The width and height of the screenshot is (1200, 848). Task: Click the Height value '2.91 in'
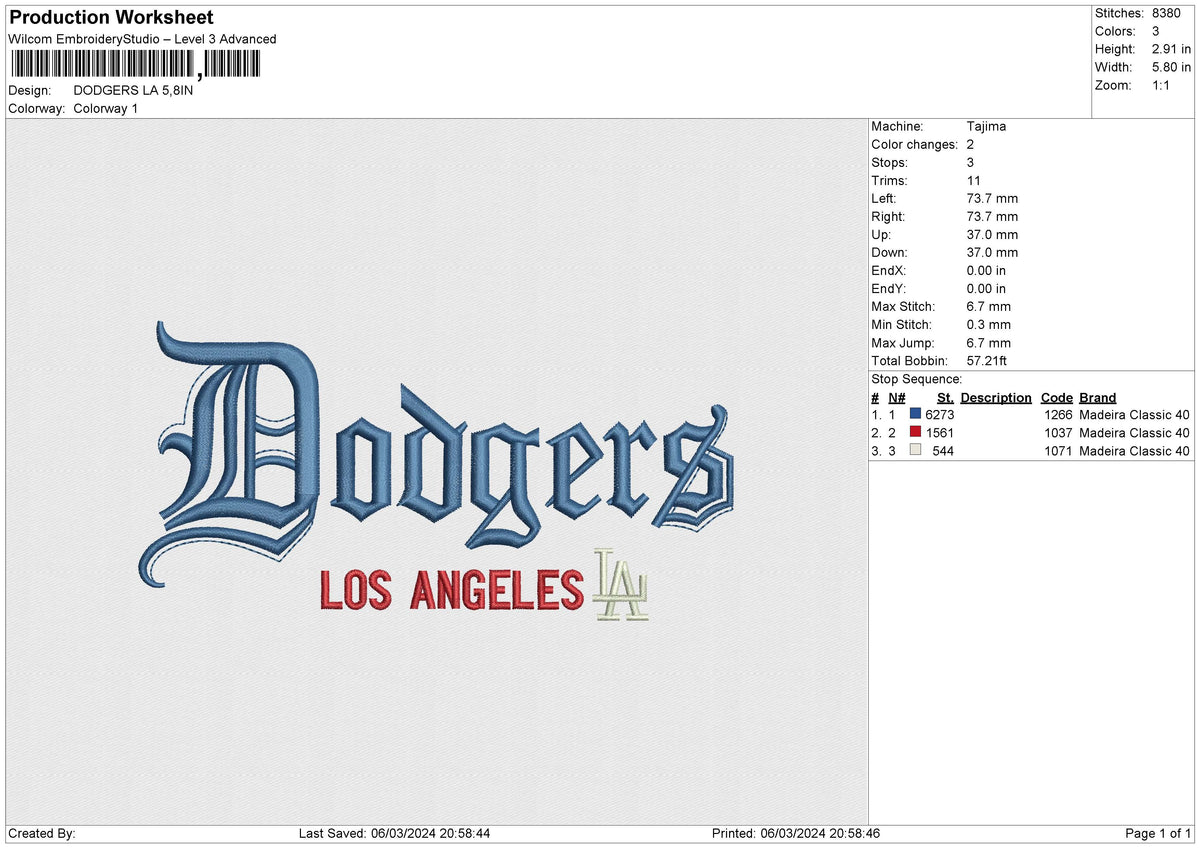[x=1172, y=49]
